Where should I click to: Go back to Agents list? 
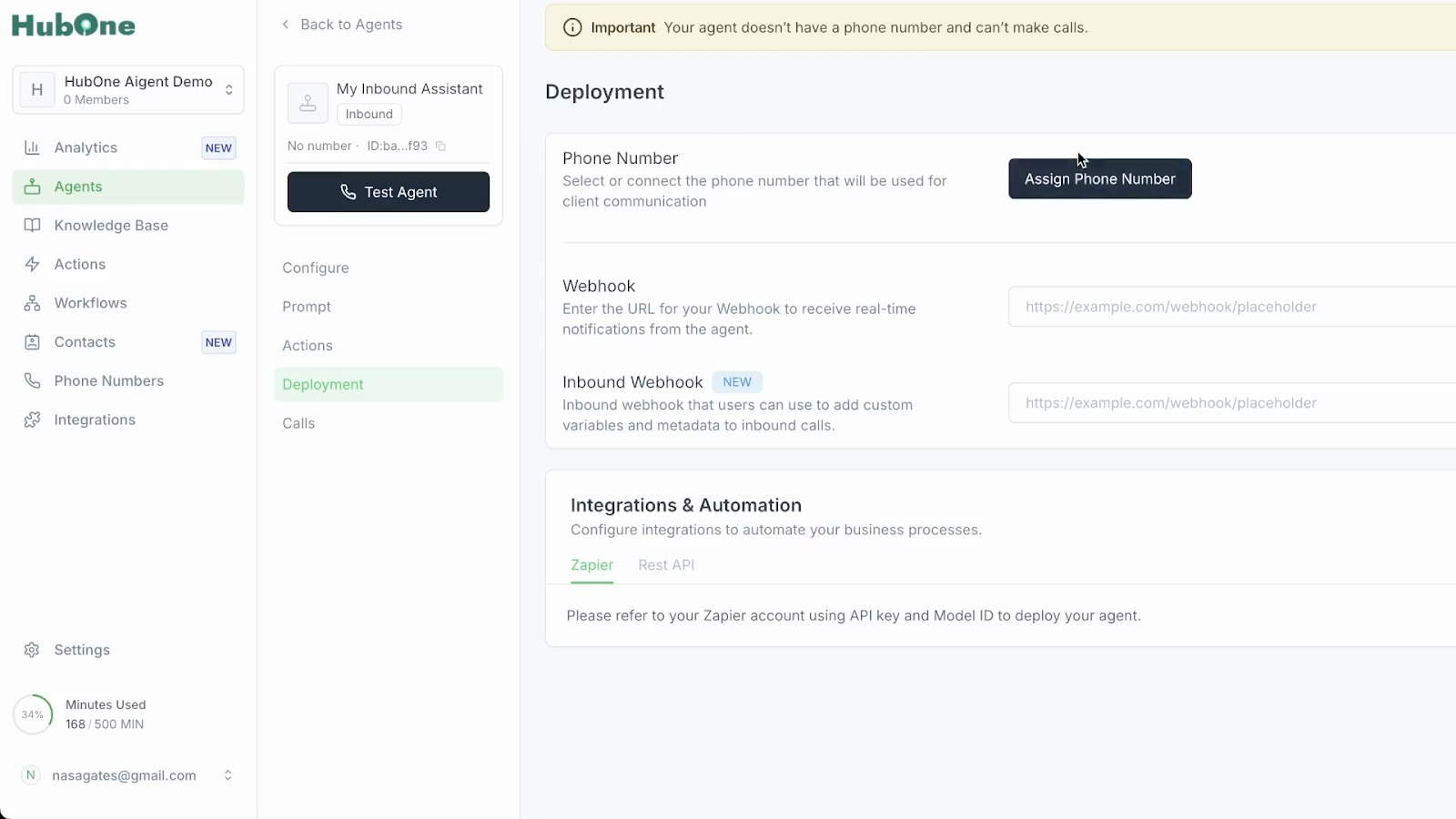pyautogui.click(x=342, y=25)
